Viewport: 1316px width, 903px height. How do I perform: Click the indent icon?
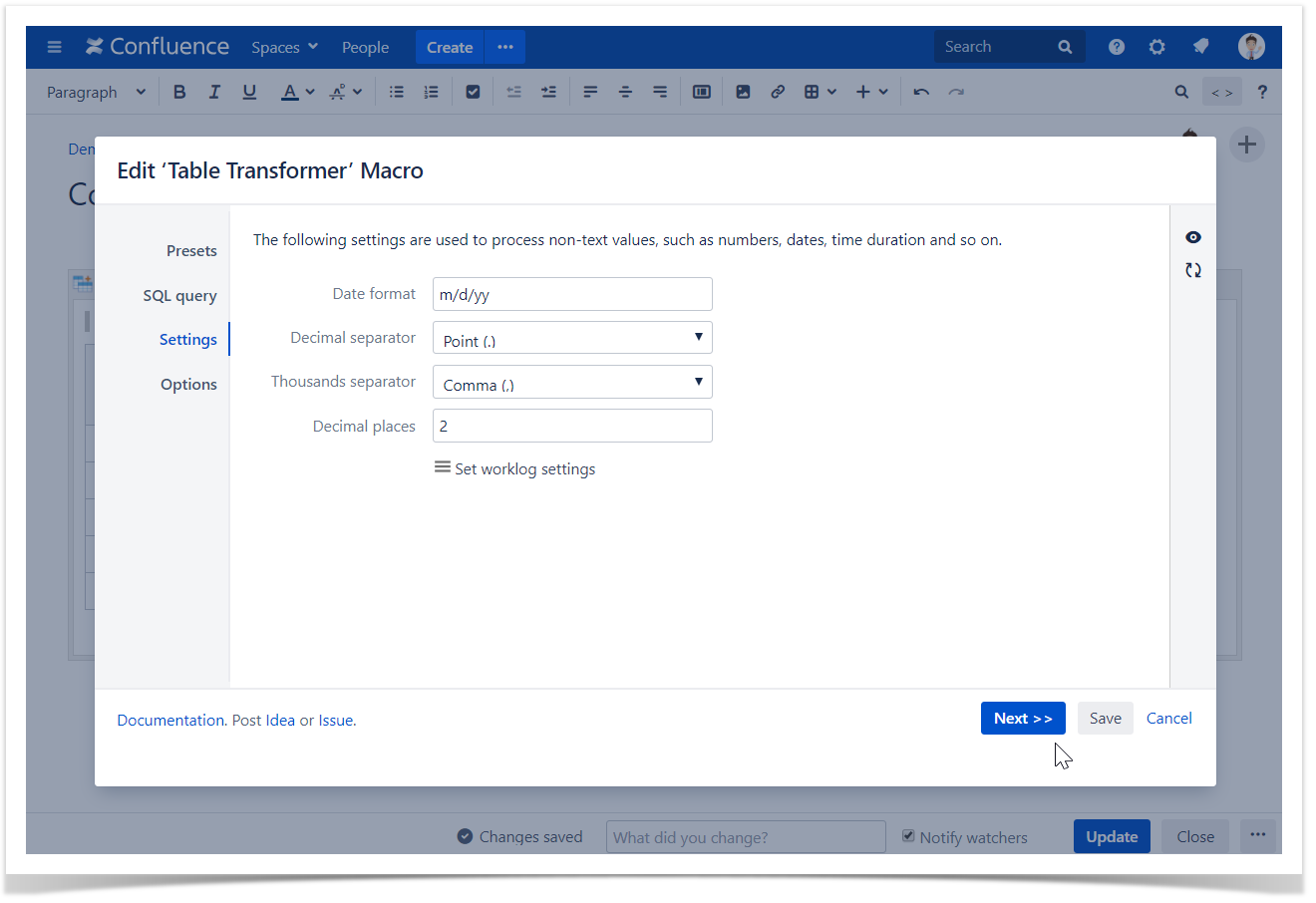click(x=548, y=92)
